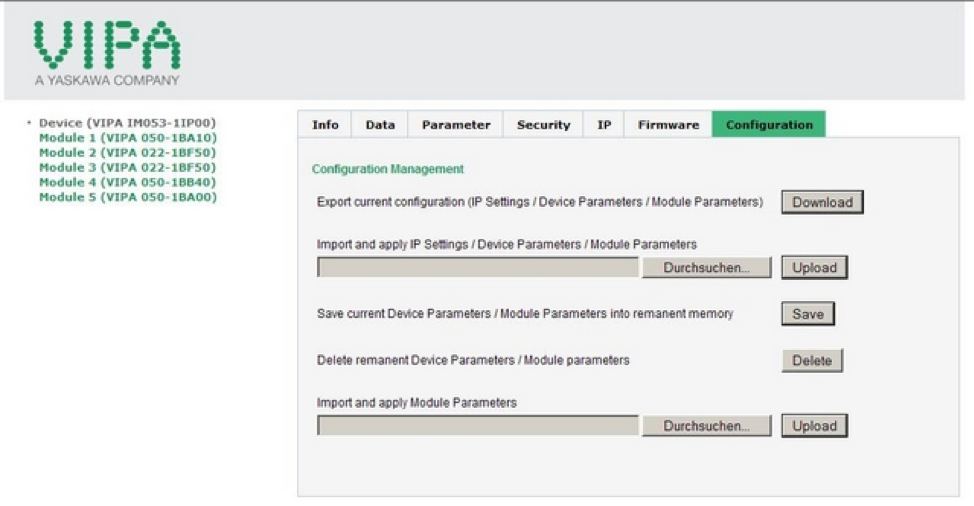
Task: Open Module 4 (VIPA 050-1BB40)
Action: [127, 183]
